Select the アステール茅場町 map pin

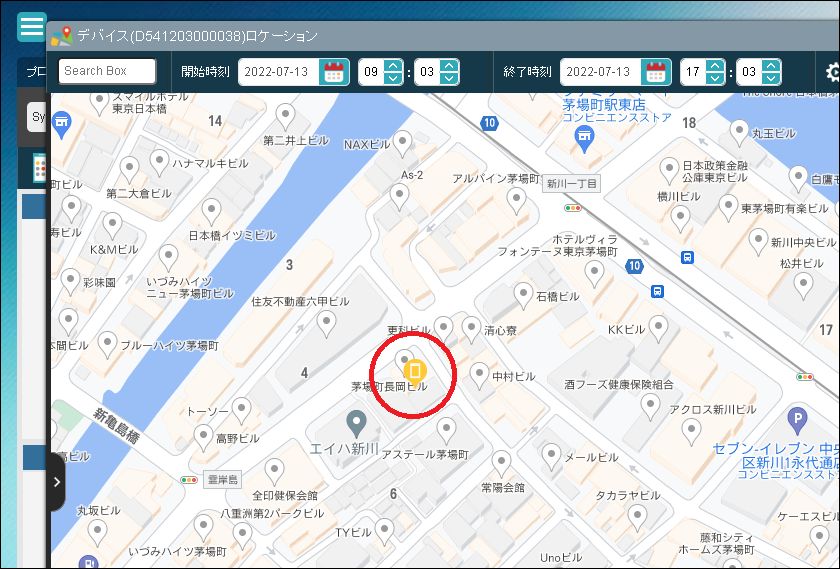point(446,430)
